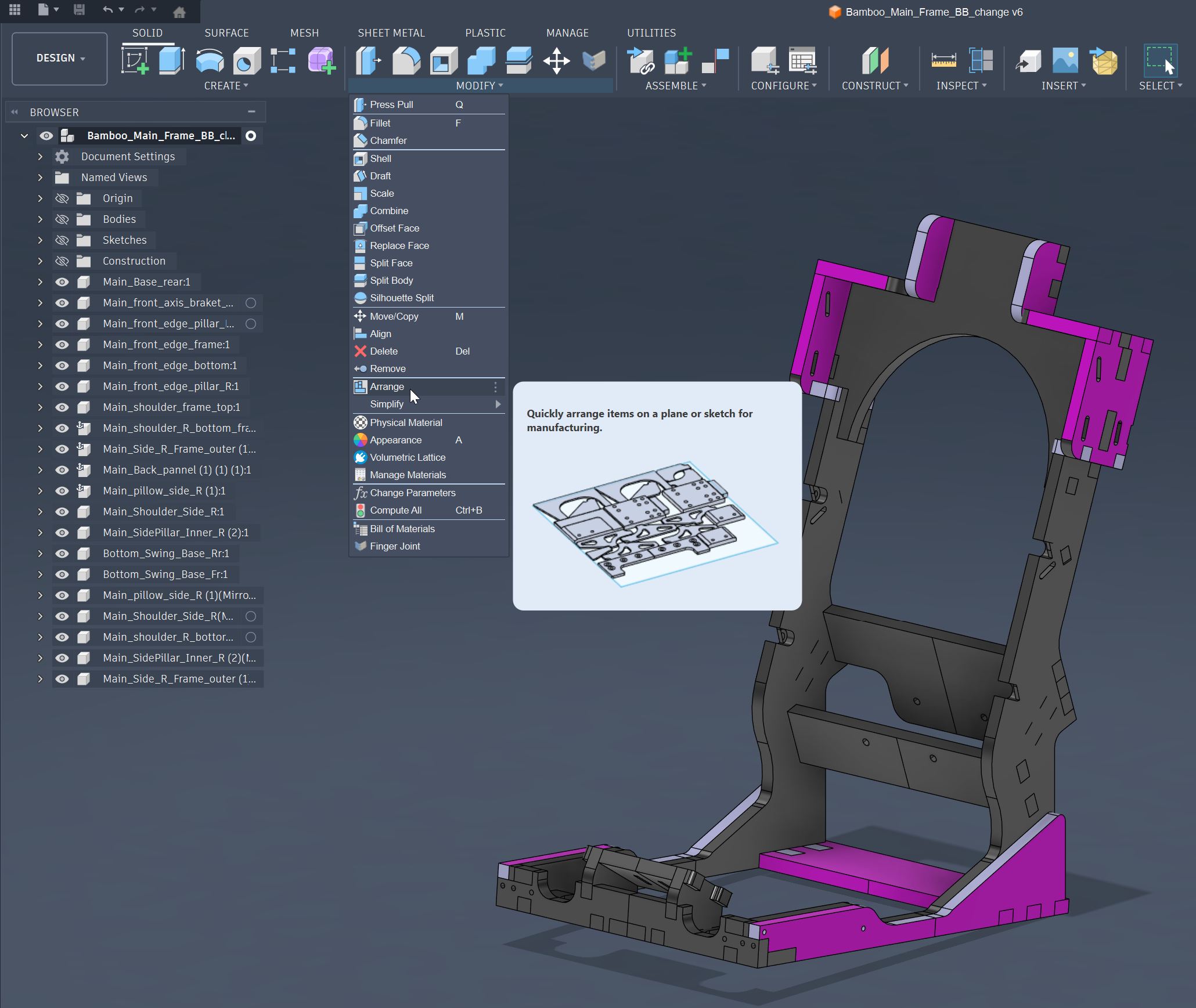The width and height of the screenshot is (1196, 1008).
Task: Choose Split Body from the Modify menu
Action: click(391, 280)
